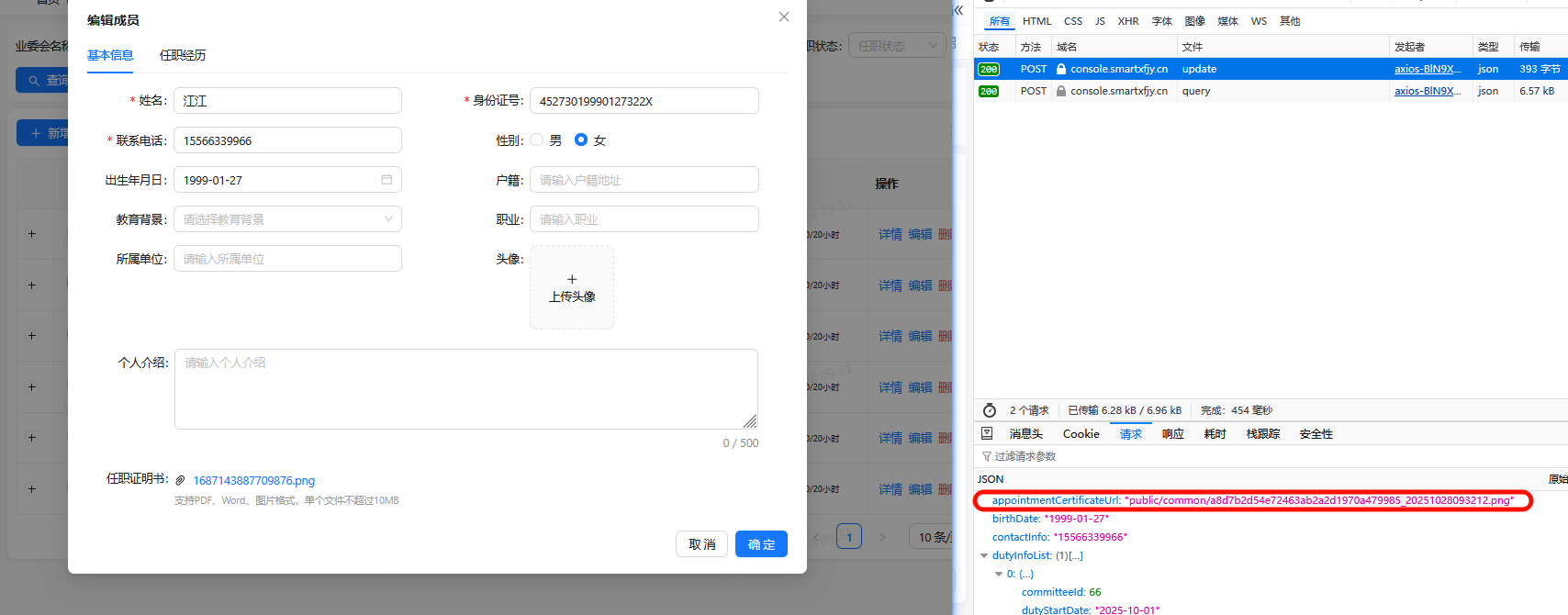
Task: Open the 栈跟踪 details tab
Action: (1263, 434)
